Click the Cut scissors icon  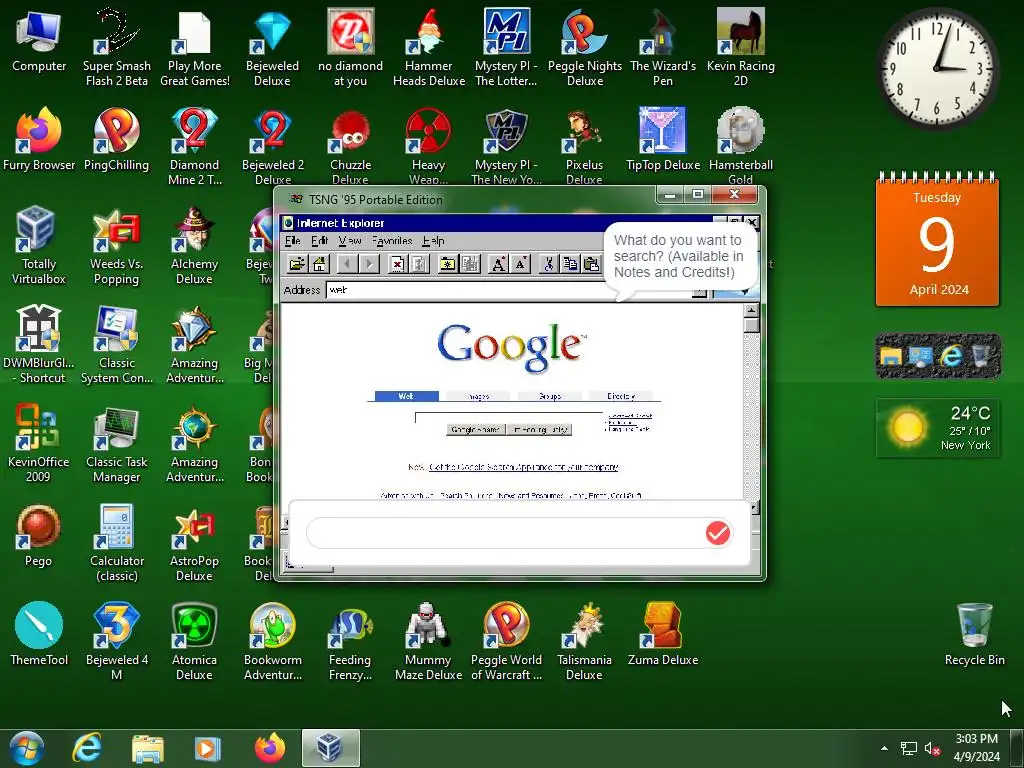point(549,264)
